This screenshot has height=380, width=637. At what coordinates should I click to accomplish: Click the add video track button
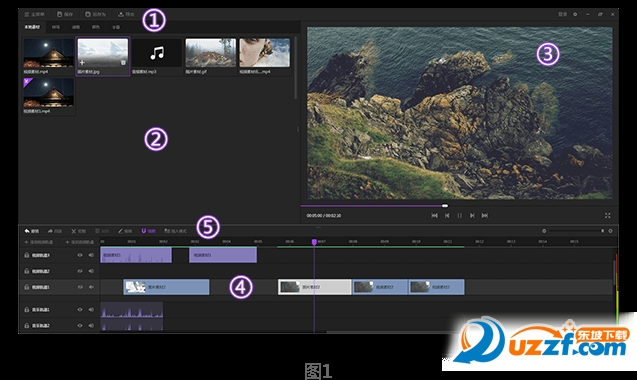[x=39, y=242]
